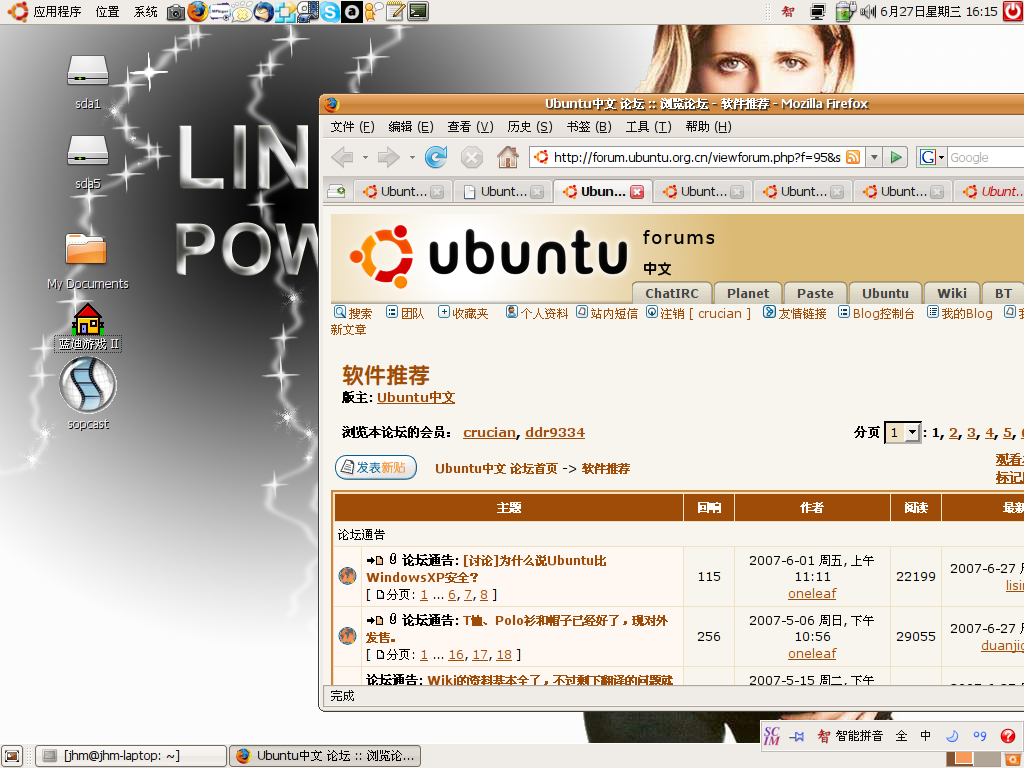Open the 站内短信 messages link
The width and height of the screenshot is (1024, 768).
[x=607, y=313]
